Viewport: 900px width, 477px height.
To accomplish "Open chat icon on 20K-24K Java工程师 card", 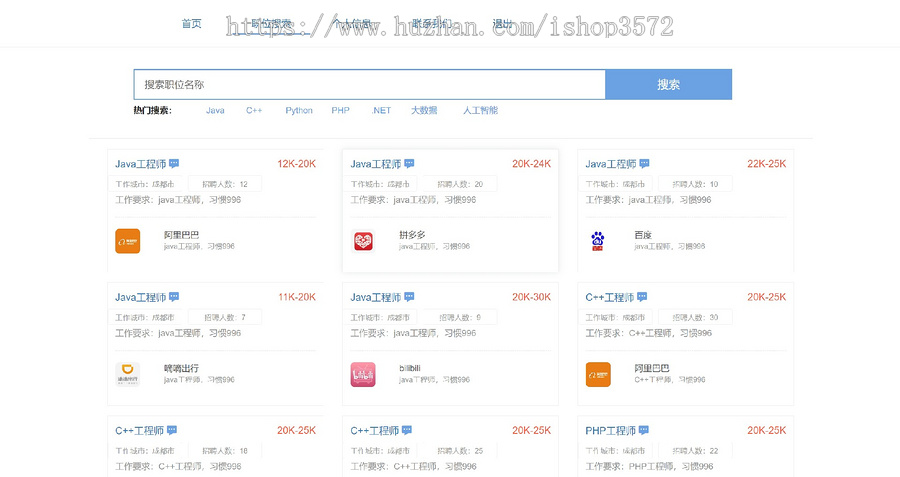I will pos(409,164).
